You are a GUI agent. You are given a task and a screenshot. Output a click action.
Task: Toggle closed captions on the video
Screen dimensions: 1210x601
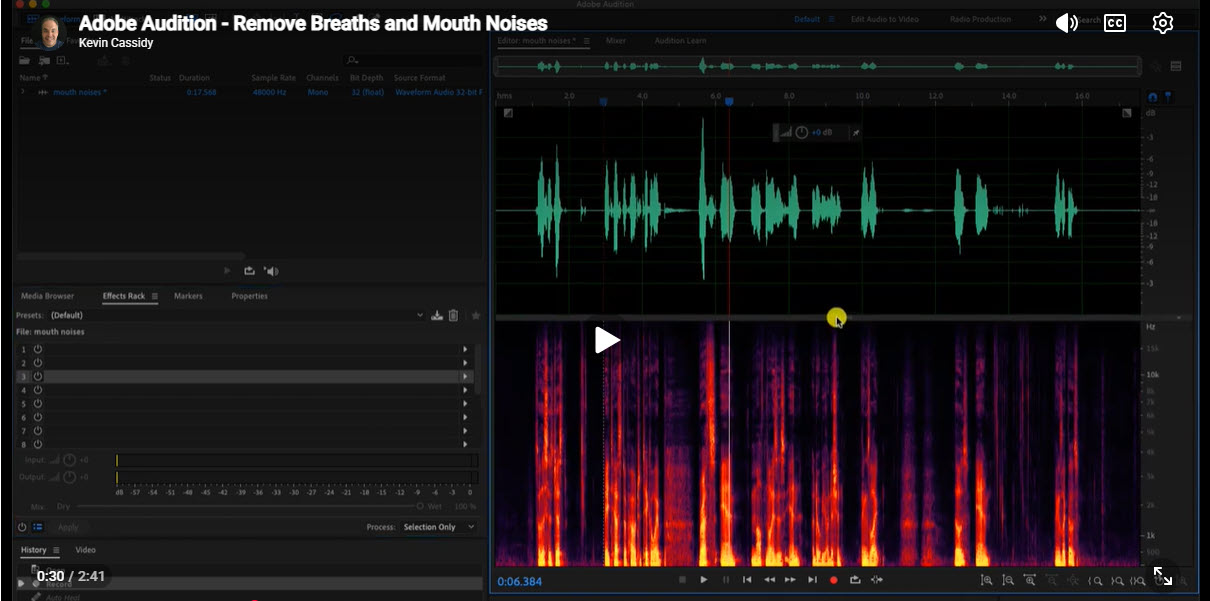(x=1115, y=23)
